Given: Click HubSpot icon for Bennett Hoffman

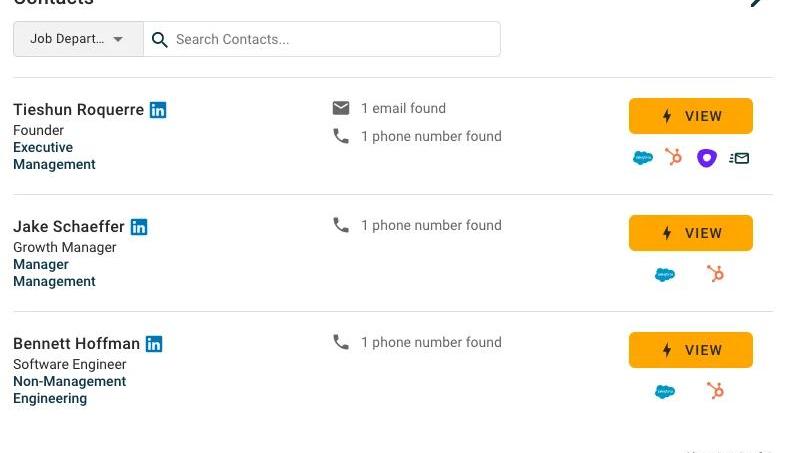Looking at the screenshot, I should 715,391.
